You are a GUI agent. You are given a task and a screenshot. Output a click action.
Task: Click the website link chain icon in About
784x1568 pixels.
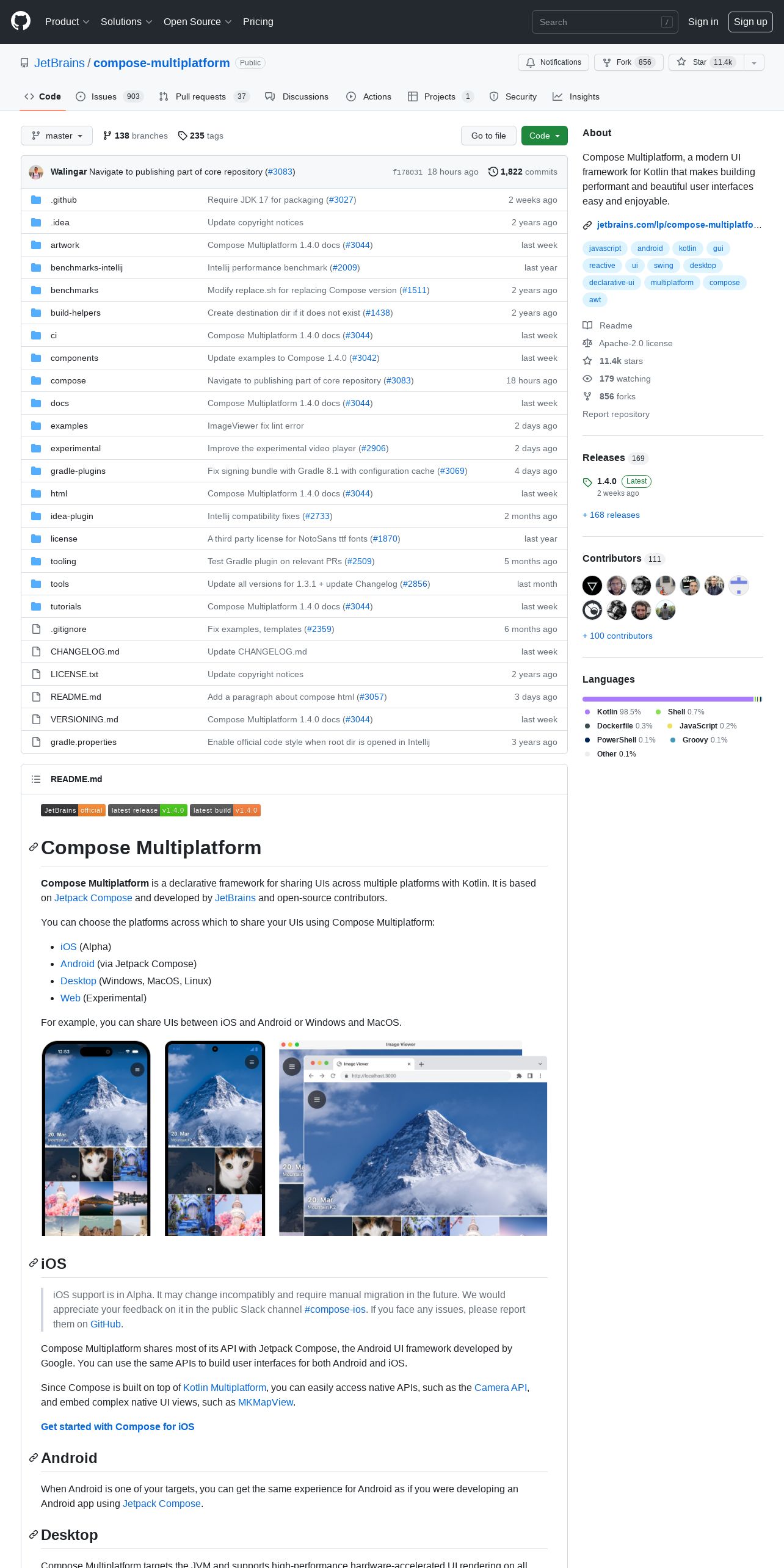pos(587,225)
